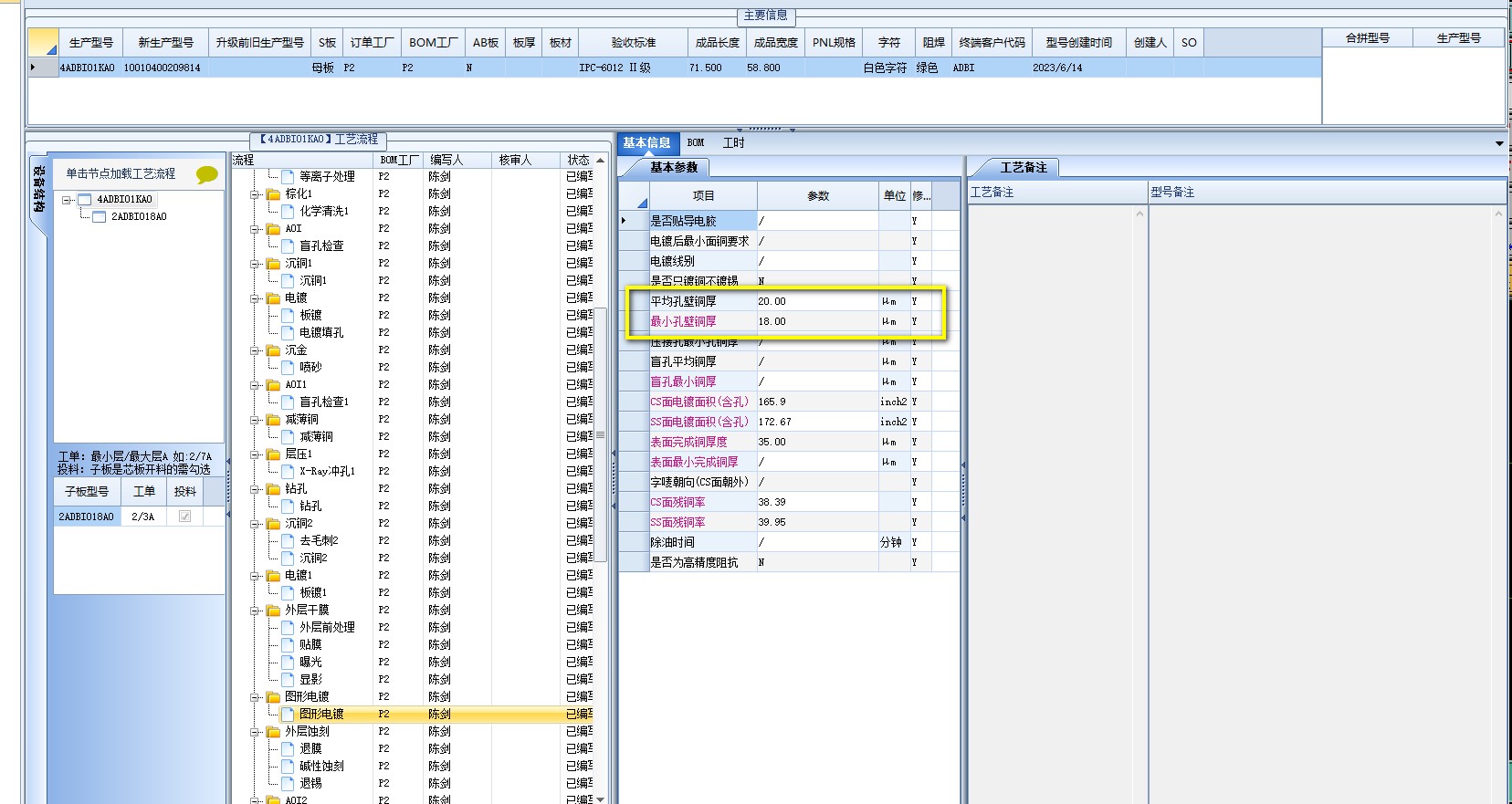This screenshot has height=804, width=1512.
Task: Click the 沉金 folder icon
Action: [273, 350]
